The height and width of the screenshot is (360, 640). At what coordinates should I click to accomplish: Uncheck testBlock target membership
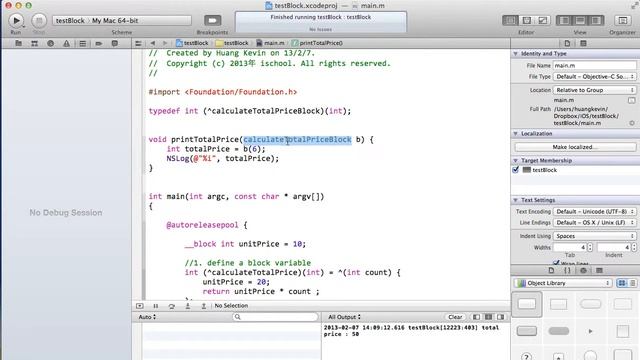click(516, 170)
